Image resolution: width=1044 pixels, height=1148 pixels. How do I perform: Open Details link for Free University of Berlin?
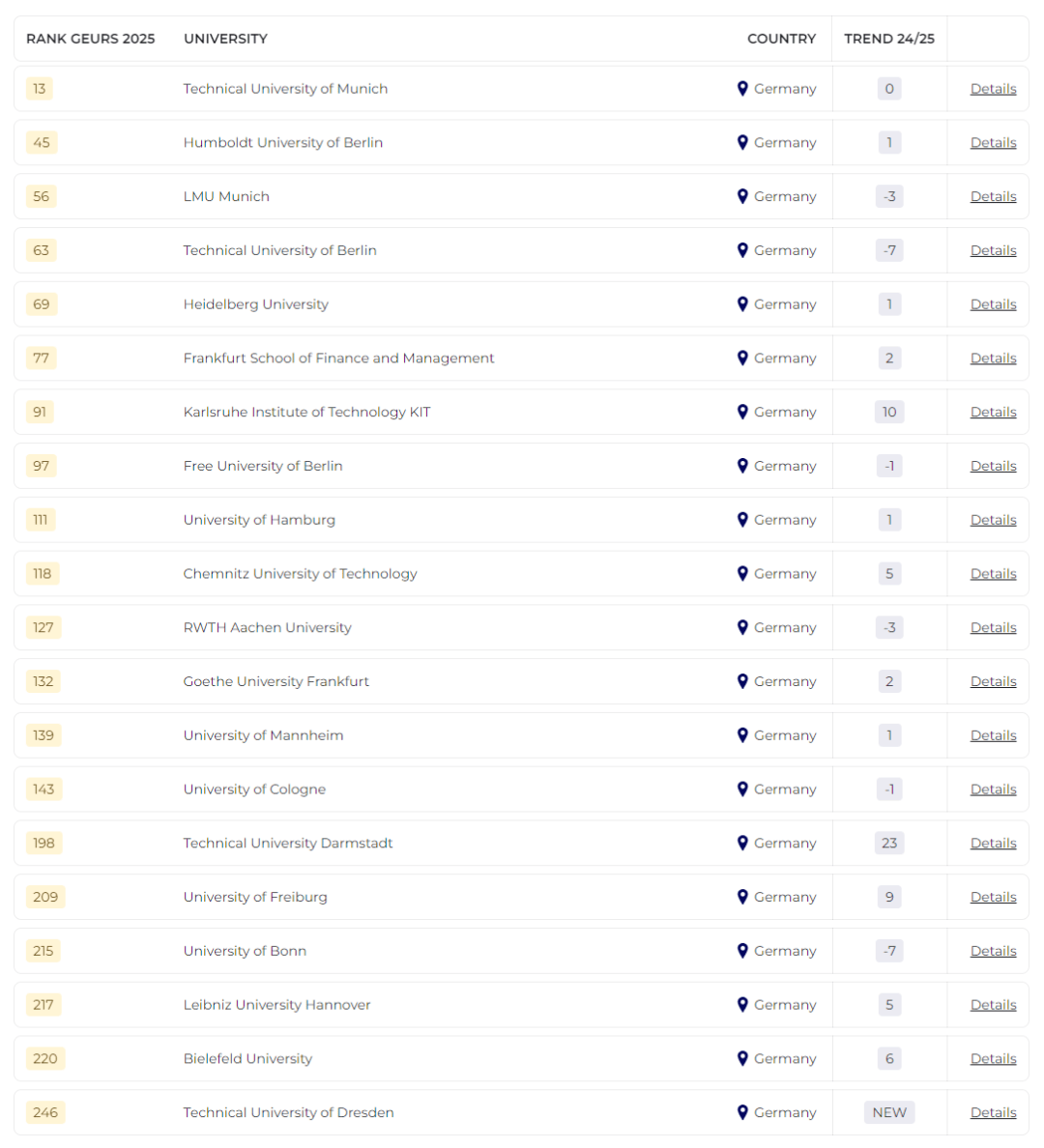(x=993, y=466)
